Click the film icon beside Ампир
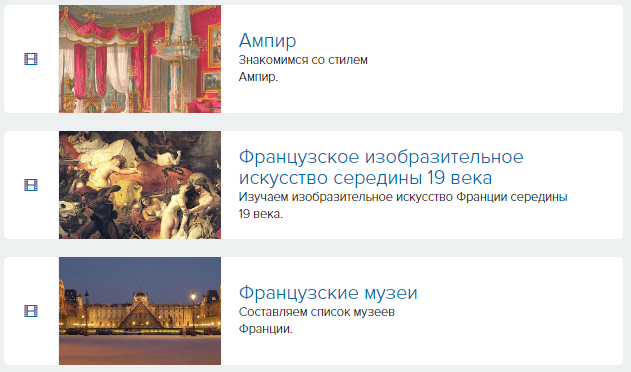This screenshot has width=631, height=372. tap(31, 59)
